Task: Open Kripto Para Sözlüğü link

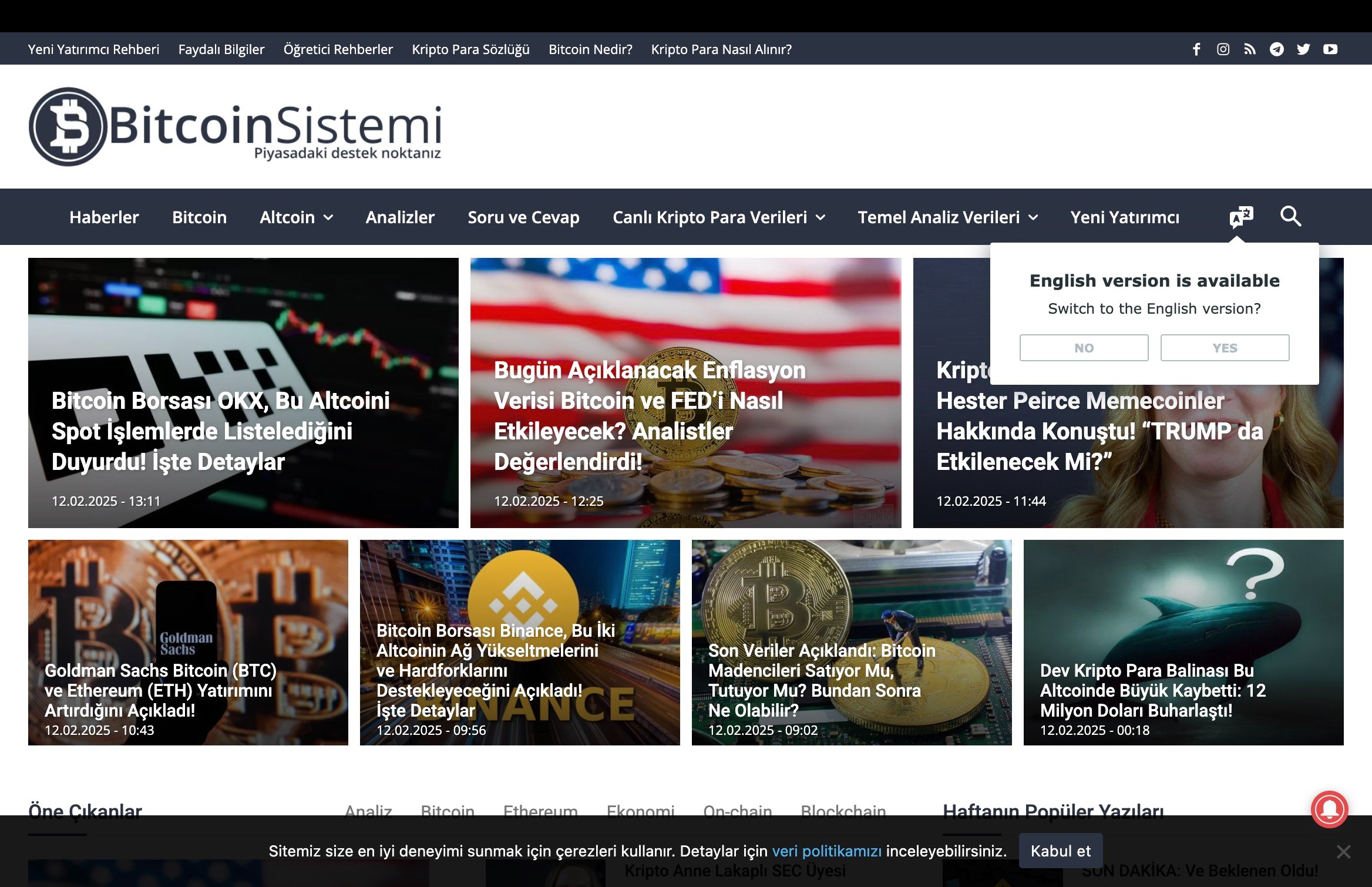Action: pos(470,49)
